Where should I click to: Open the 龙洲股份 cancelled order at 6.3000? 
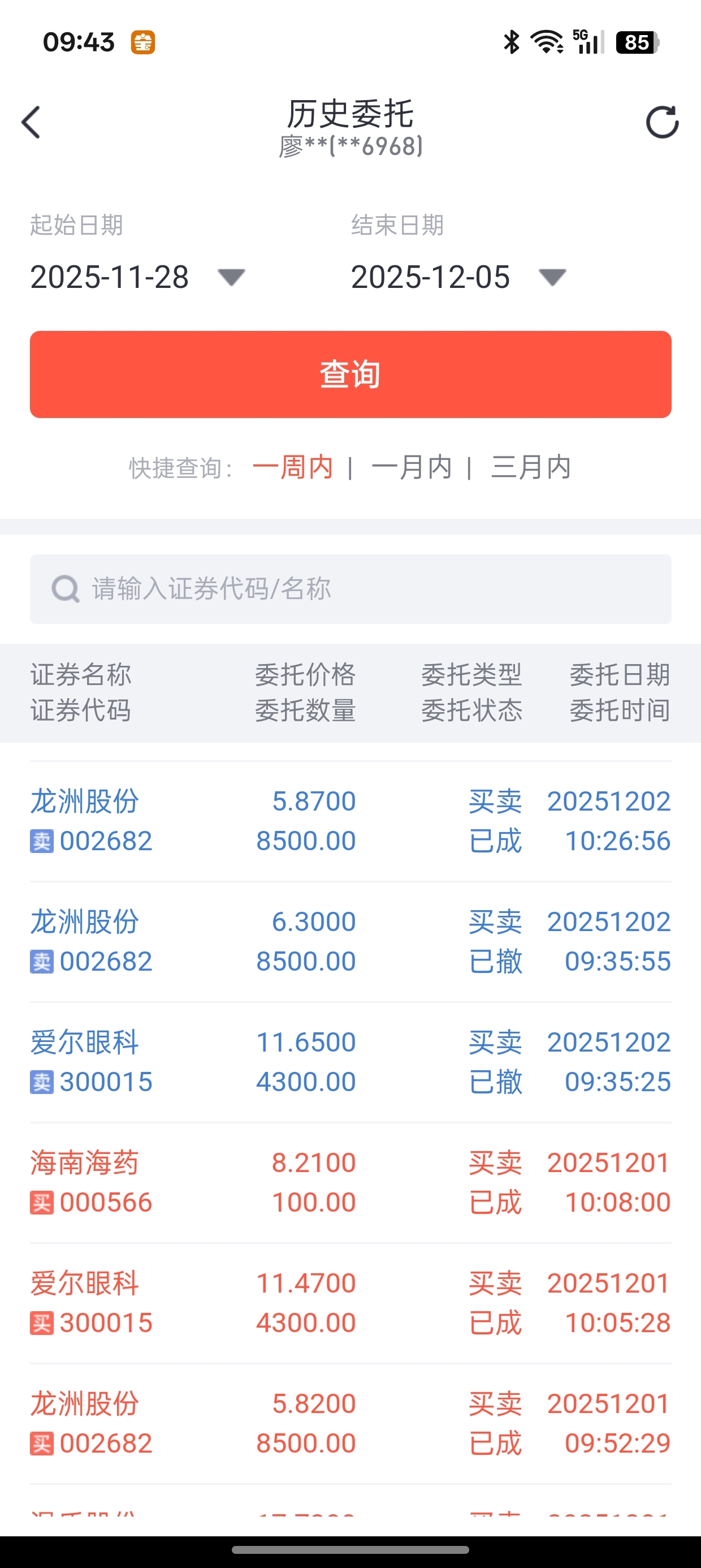350,942
